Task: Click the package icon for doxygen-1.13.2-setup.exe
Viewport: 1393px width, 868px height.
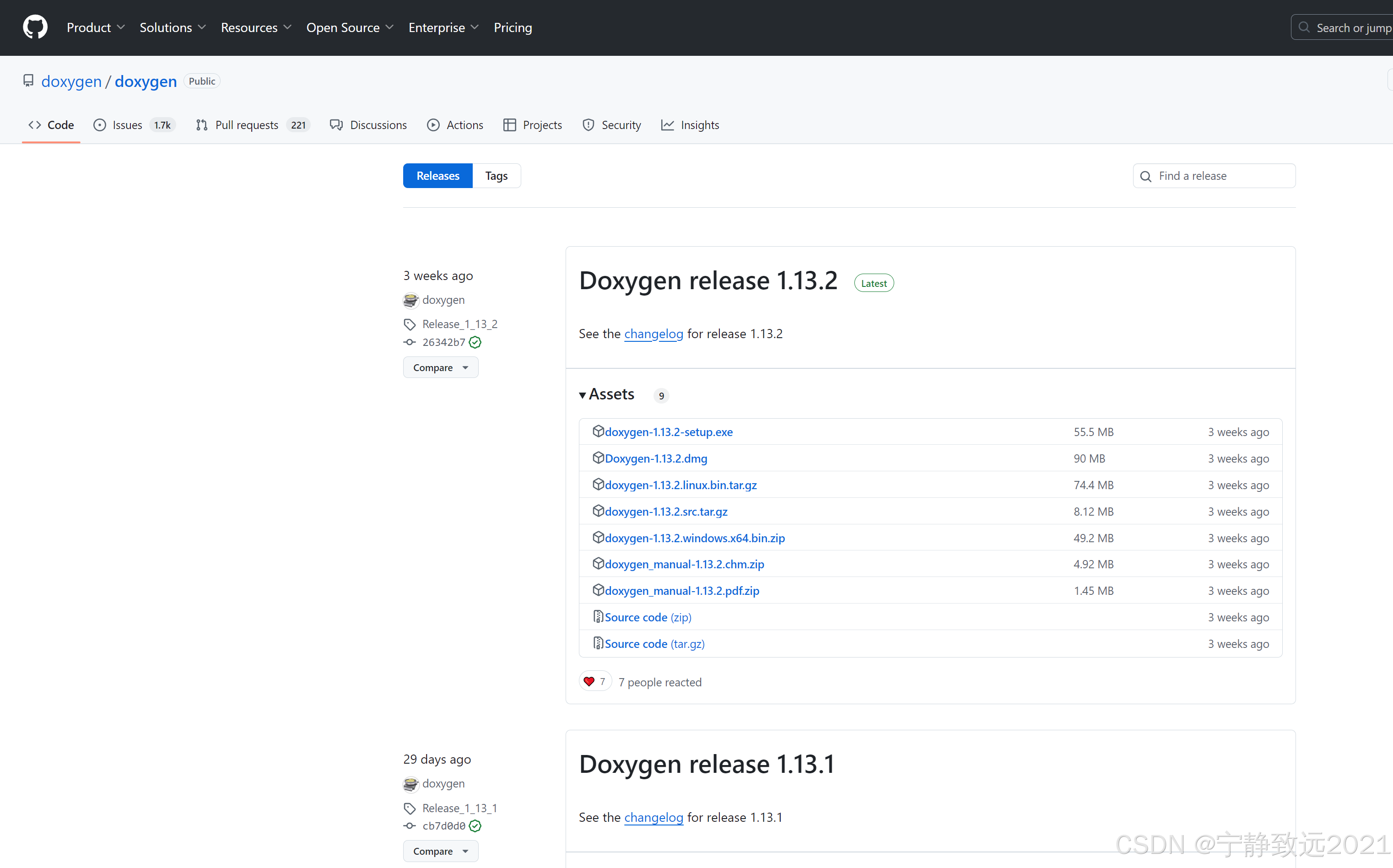Action: click(x=598, y=431)
